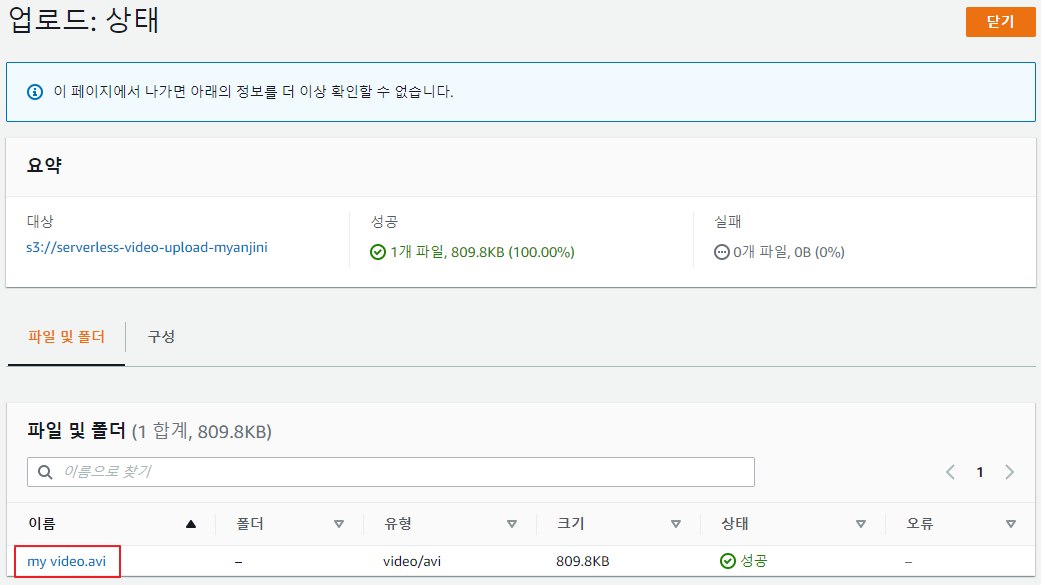Click the 유형 column header label
The width and height of the screenshot is (1041, 585).
[x=398, y=524]
